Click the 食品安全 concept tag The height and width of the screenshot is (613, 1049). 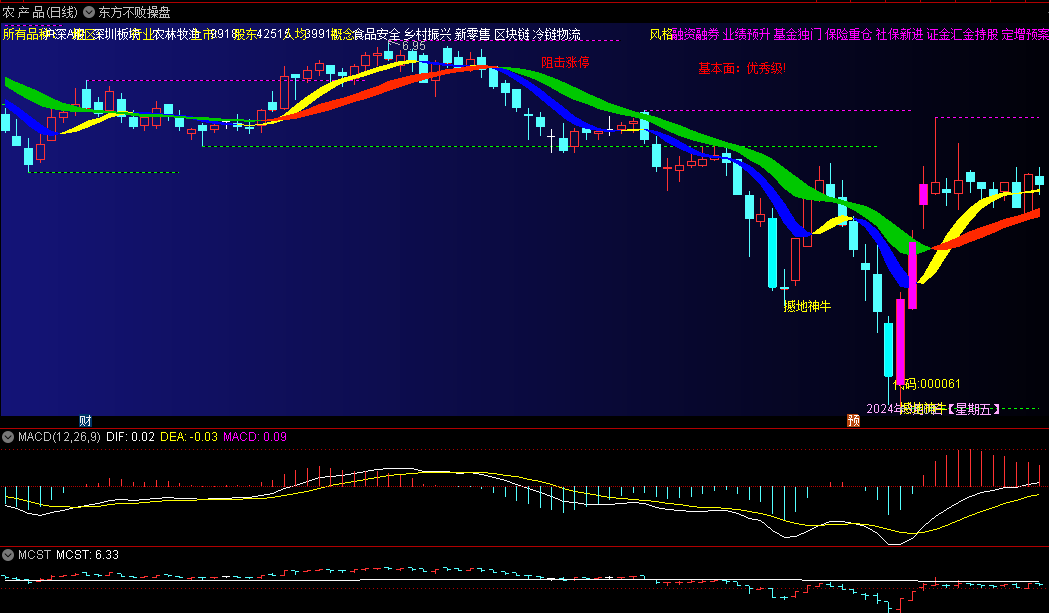tap(377, 34)
